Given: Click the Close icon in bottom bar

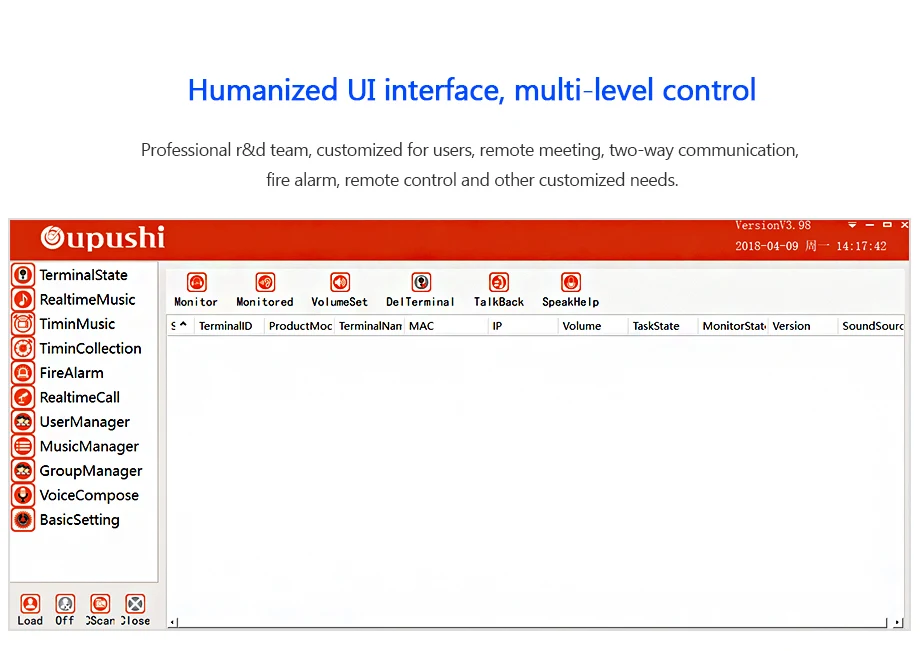Looking at the screenshot, I should [x=136, y=603].
